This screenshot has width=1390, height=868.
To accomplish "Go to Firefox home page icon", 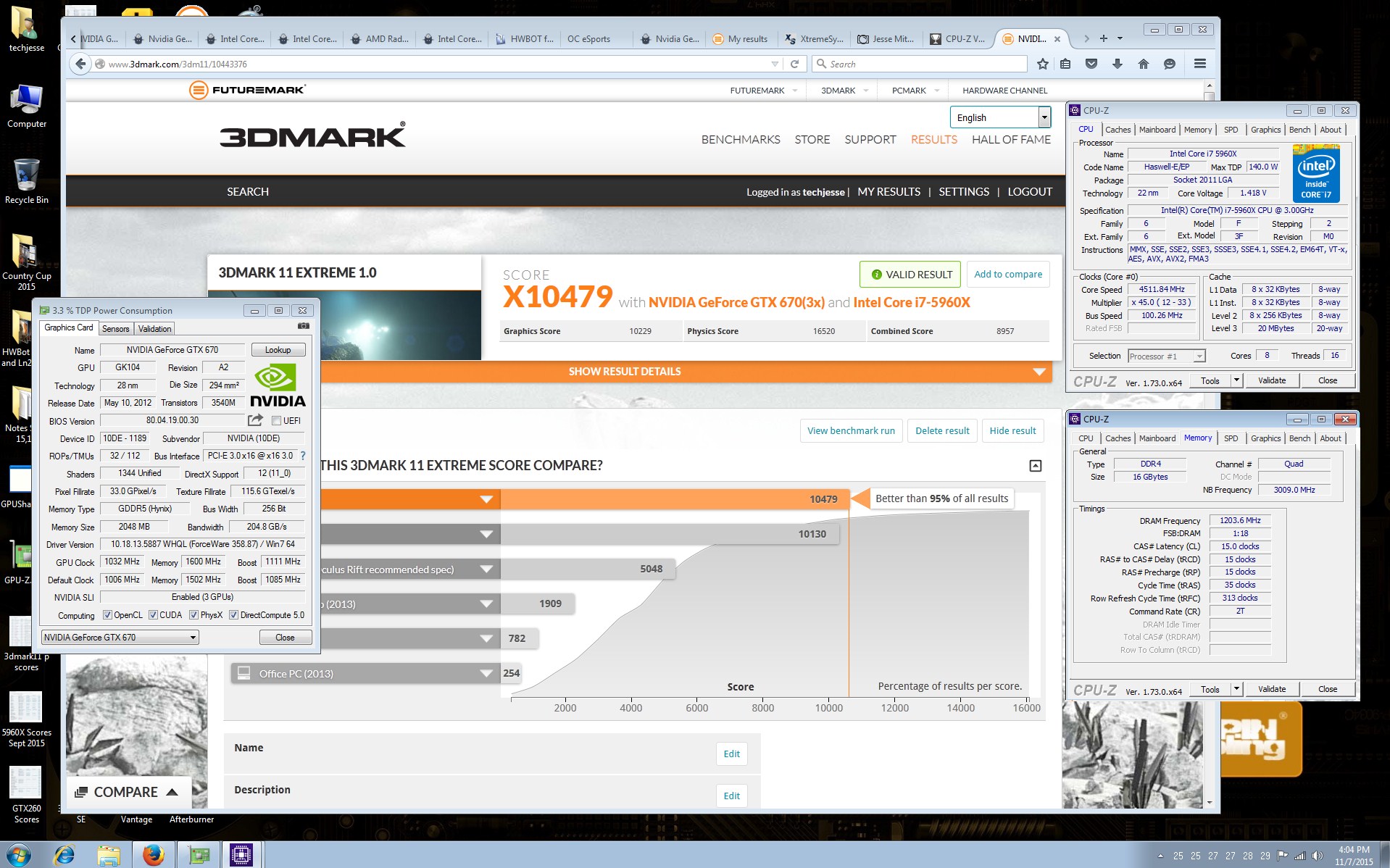I will (1144, 64).
